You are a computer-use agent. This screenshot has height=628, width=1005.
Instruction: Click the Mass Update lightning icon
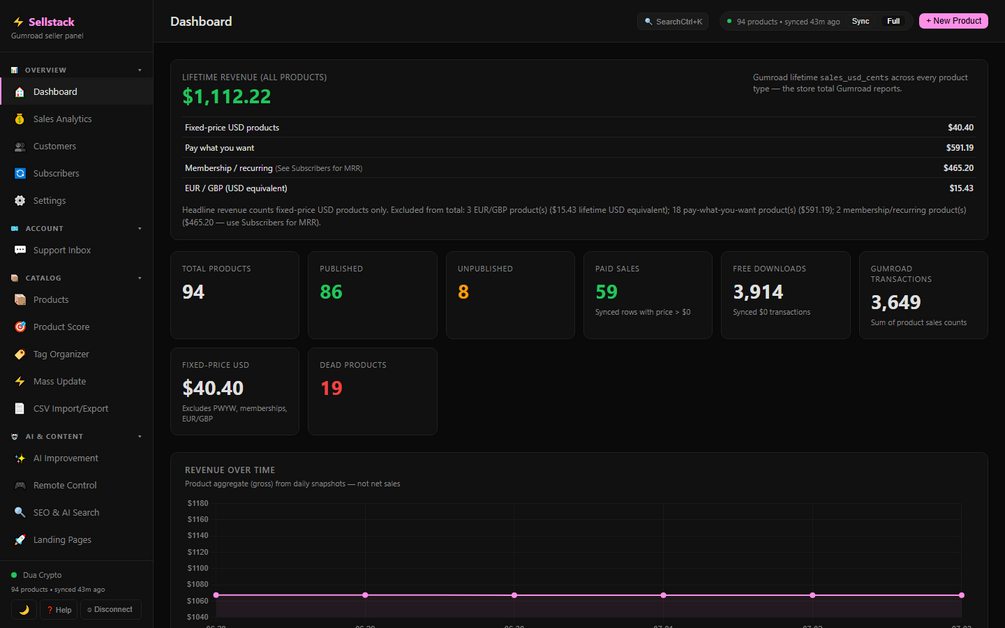click(x=20, y=381)
